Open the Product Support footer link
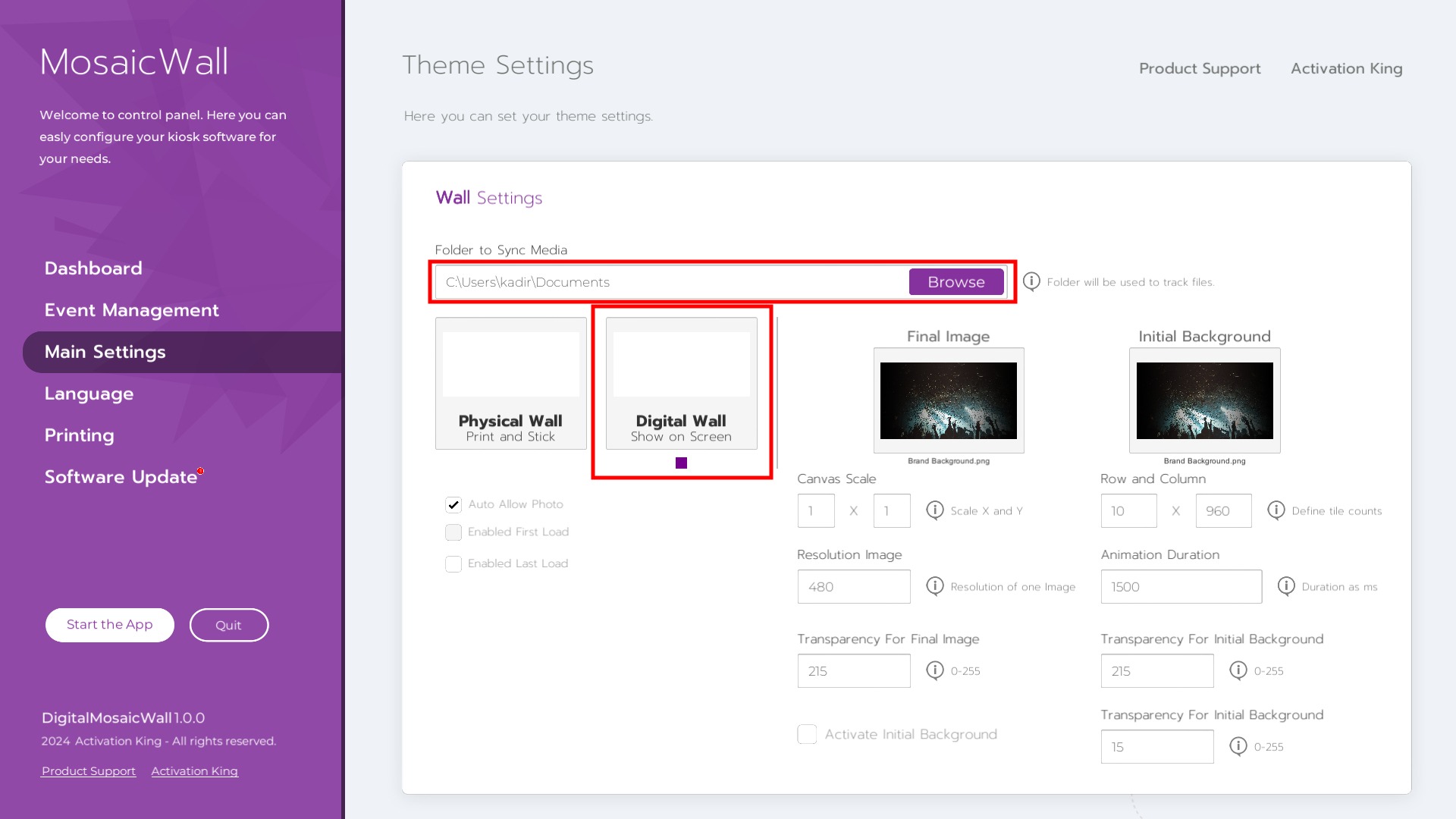1456x819 pixels. 89,771
